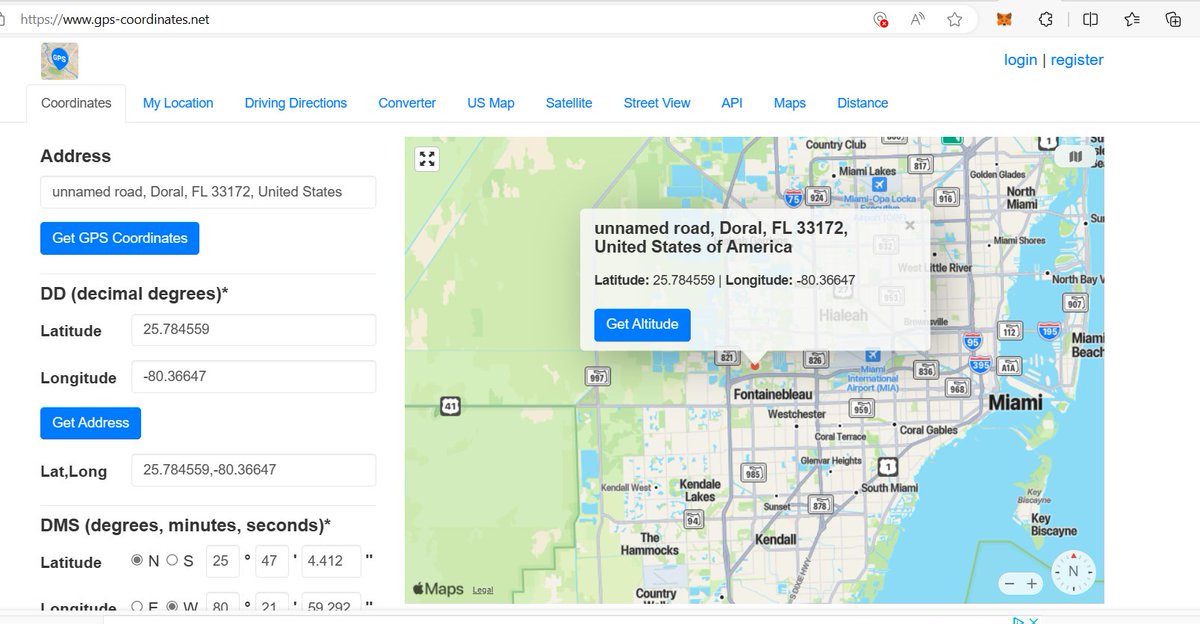Click the Get Altitude button

pos(642,325)
